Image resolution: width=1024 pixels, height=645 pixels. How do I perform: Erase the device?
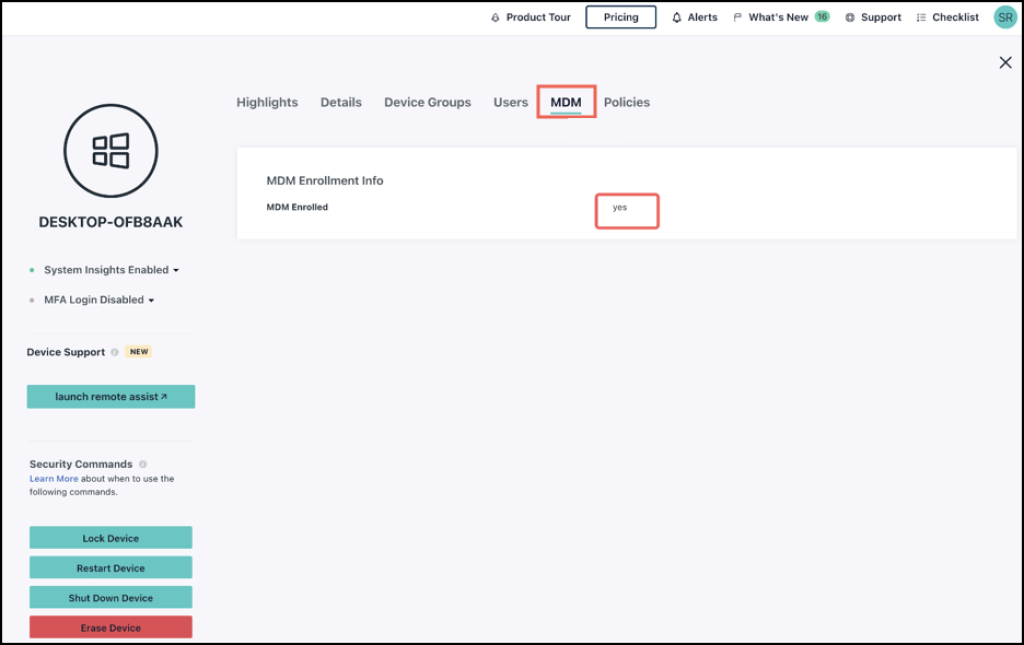tap(110, 627)
